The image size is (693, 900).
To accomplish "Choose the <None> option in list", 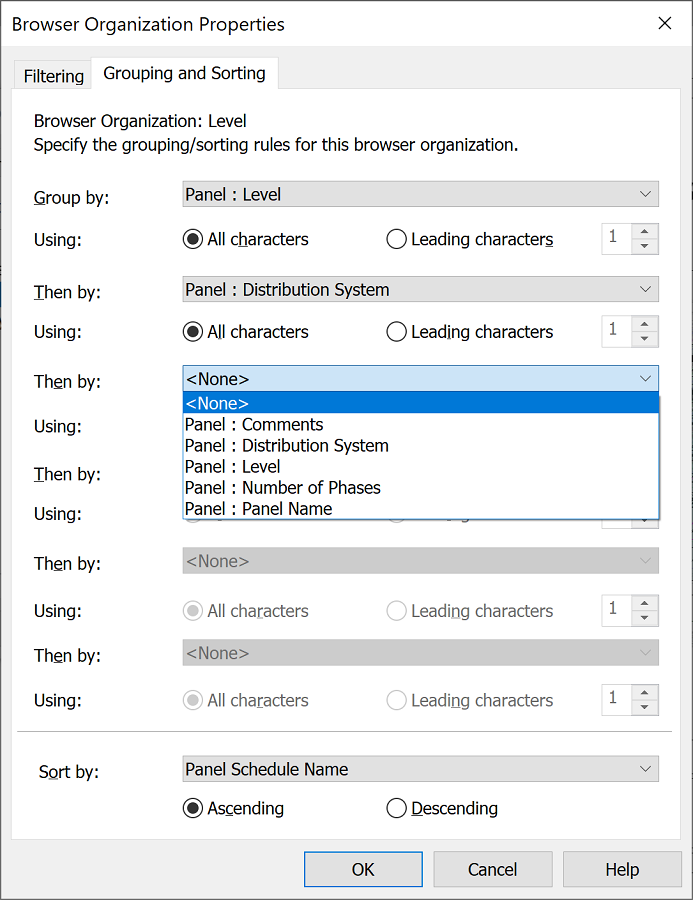I will (x=217, y=403).
